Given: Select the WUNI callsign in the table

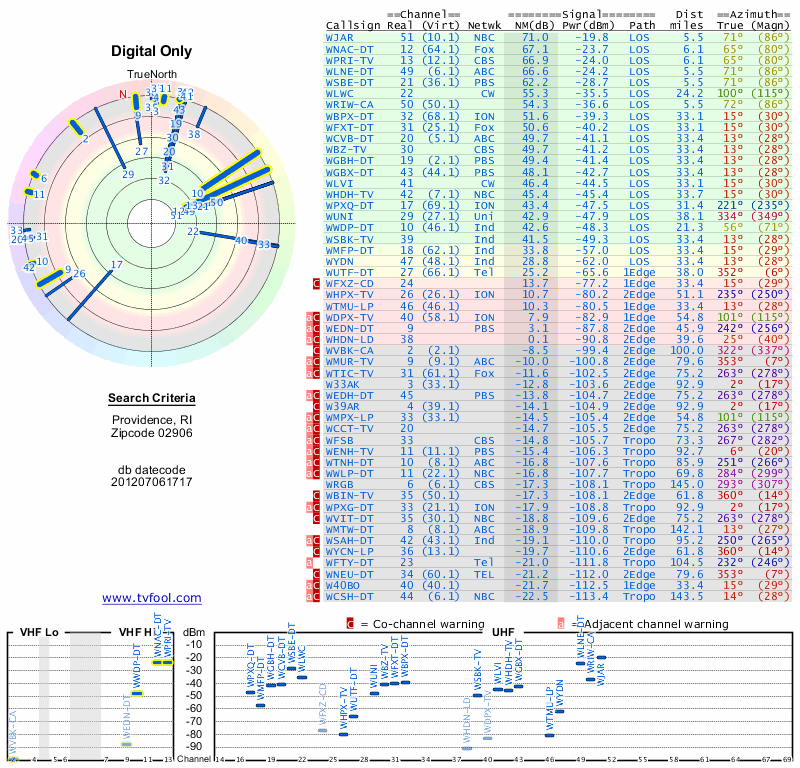Looking at the screenshot, I should tap(340, 217).
